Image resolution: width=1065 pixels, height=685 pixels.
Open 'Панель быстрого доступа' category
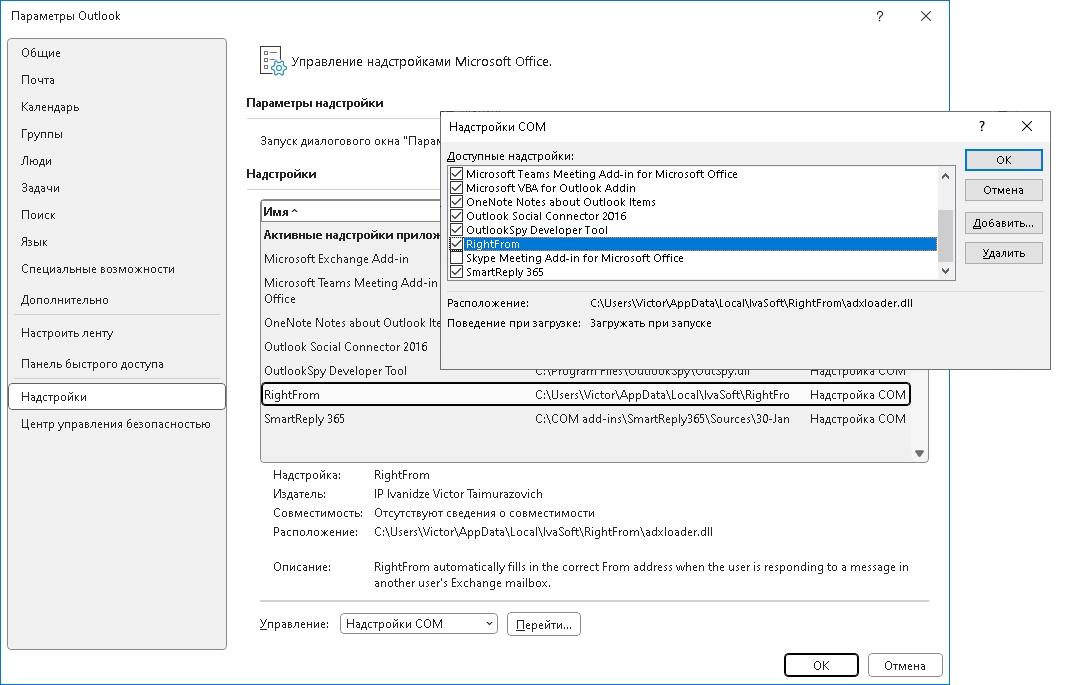92,364
